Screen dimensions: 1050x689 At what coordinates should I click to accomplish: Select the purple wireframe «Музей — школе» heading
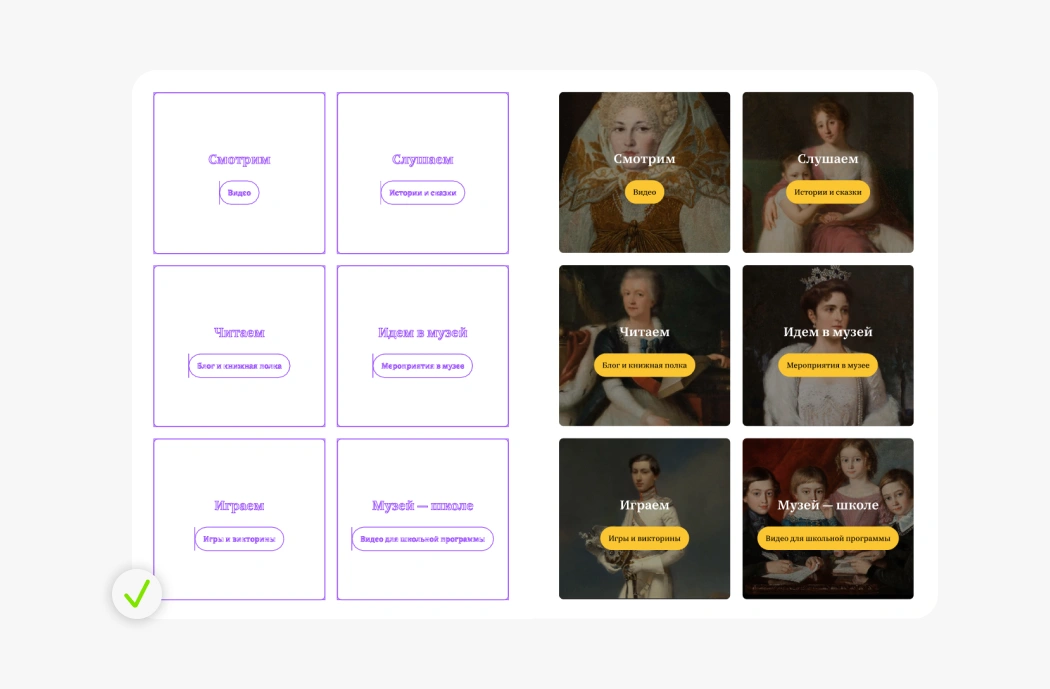click(x=423, y=506)
